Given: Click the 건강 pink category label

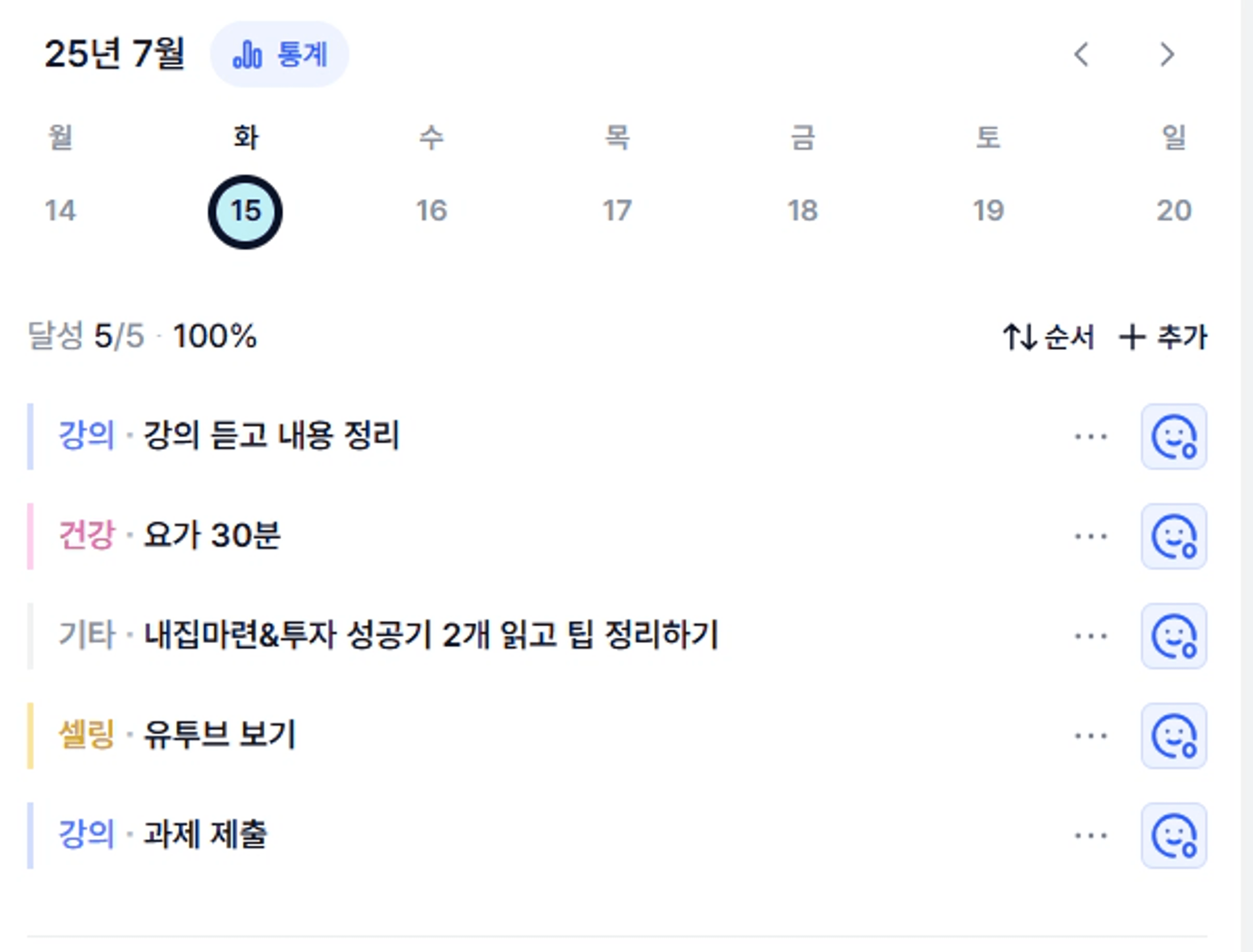Looking at the screenshot, I should tap(87, 535).
